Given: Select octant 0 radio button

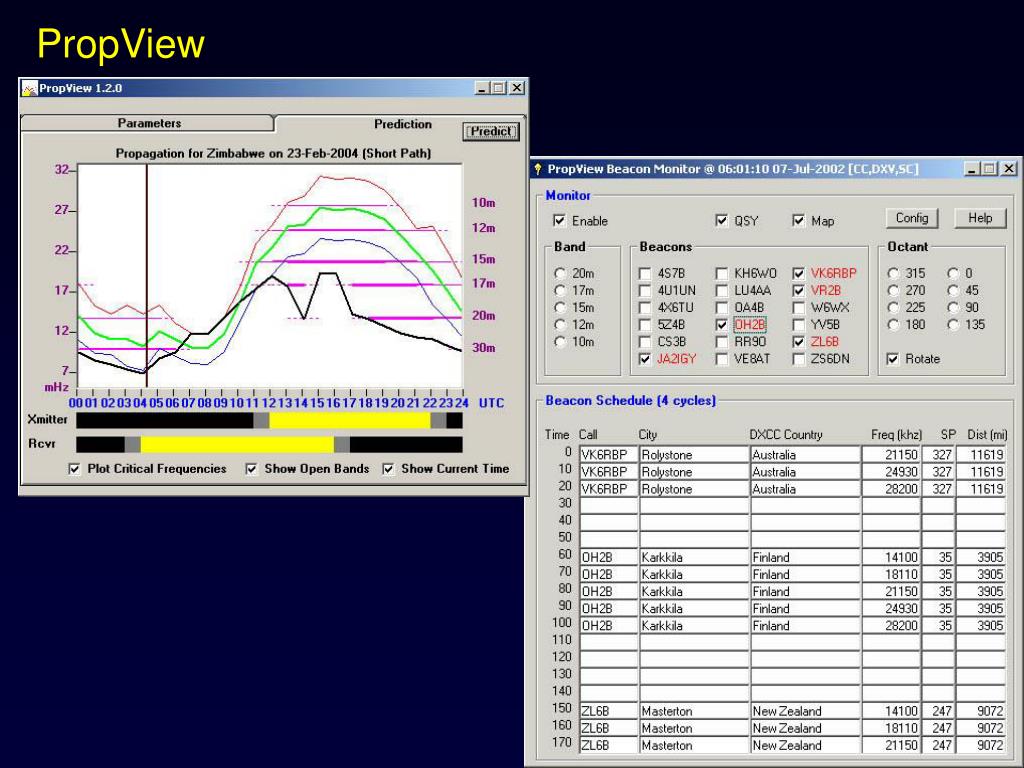Looking at the screenshot, I should (x=953, y=274).
